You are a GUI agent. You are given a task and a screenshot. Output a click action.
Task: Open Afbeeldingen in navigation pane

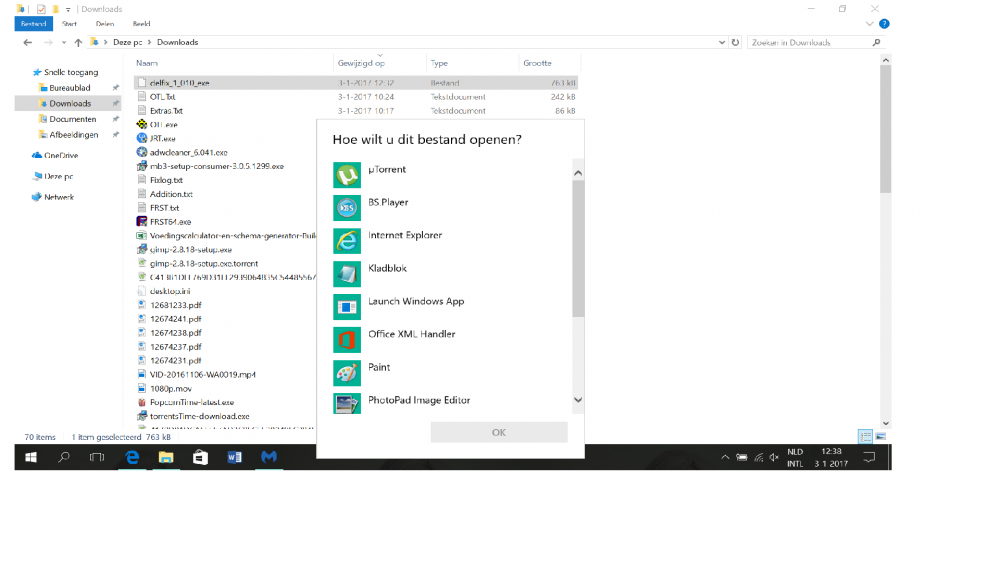(x=74, y=135)
